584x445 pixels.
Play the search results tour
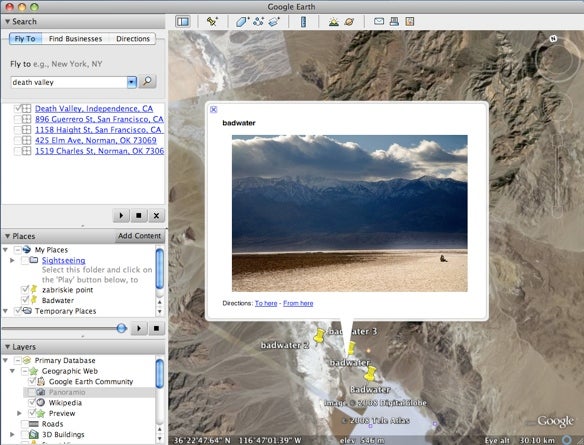pos(121,215)
